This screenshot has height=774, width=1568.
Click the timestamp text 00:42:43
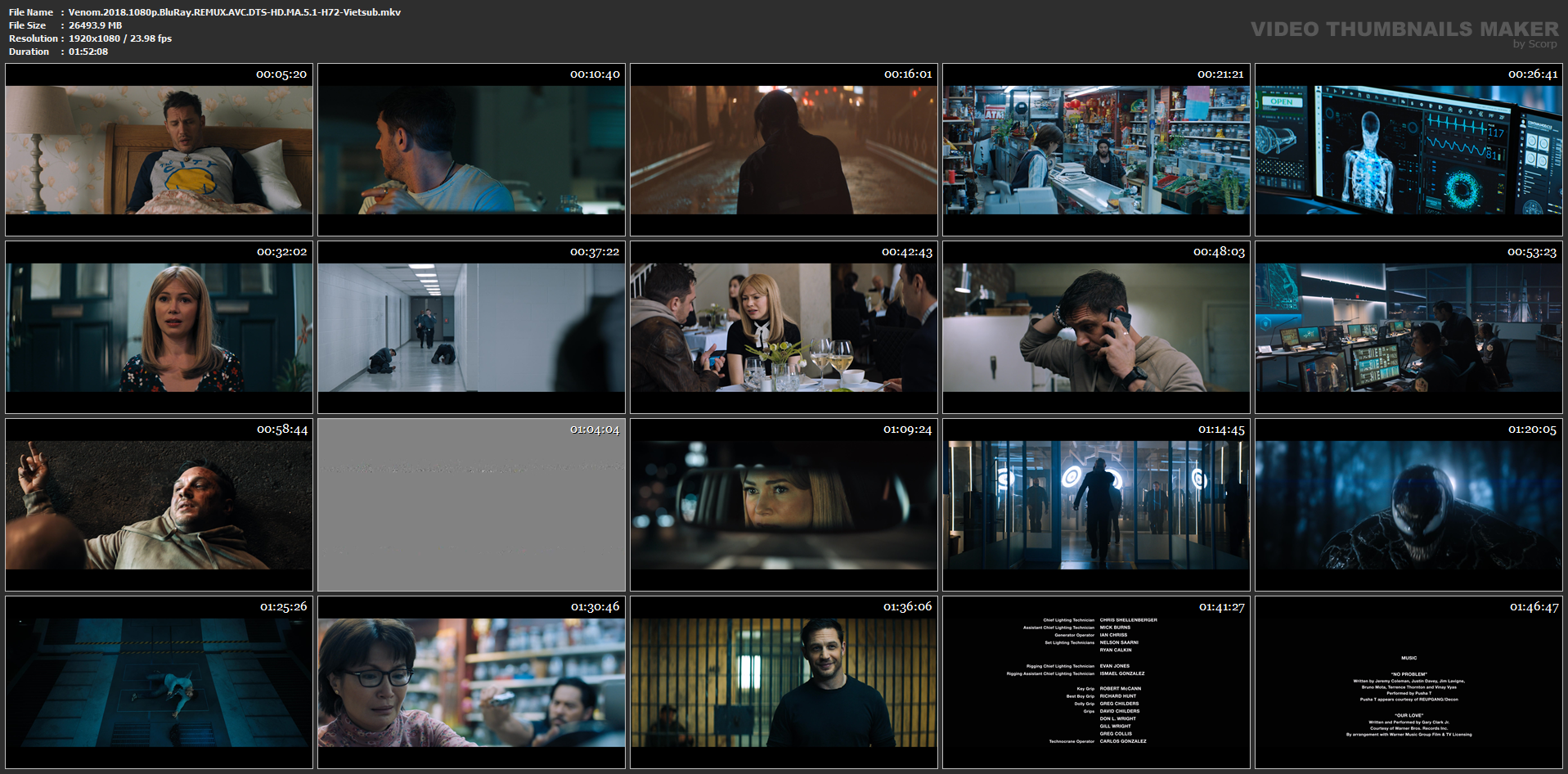pyautogui.click(x=907, y=252)
